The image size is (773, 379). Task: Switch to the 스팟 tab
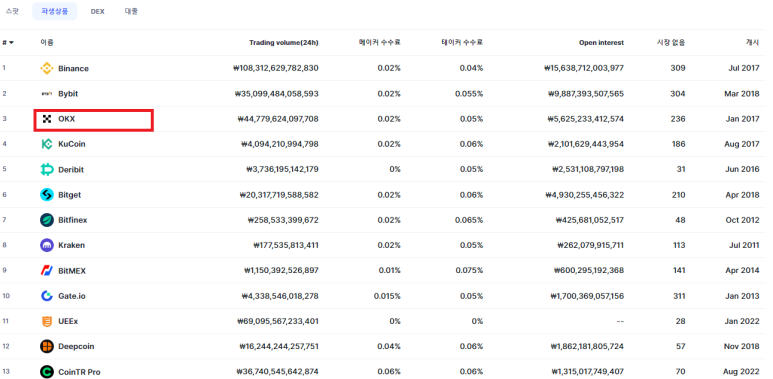(x=12, y=11)
